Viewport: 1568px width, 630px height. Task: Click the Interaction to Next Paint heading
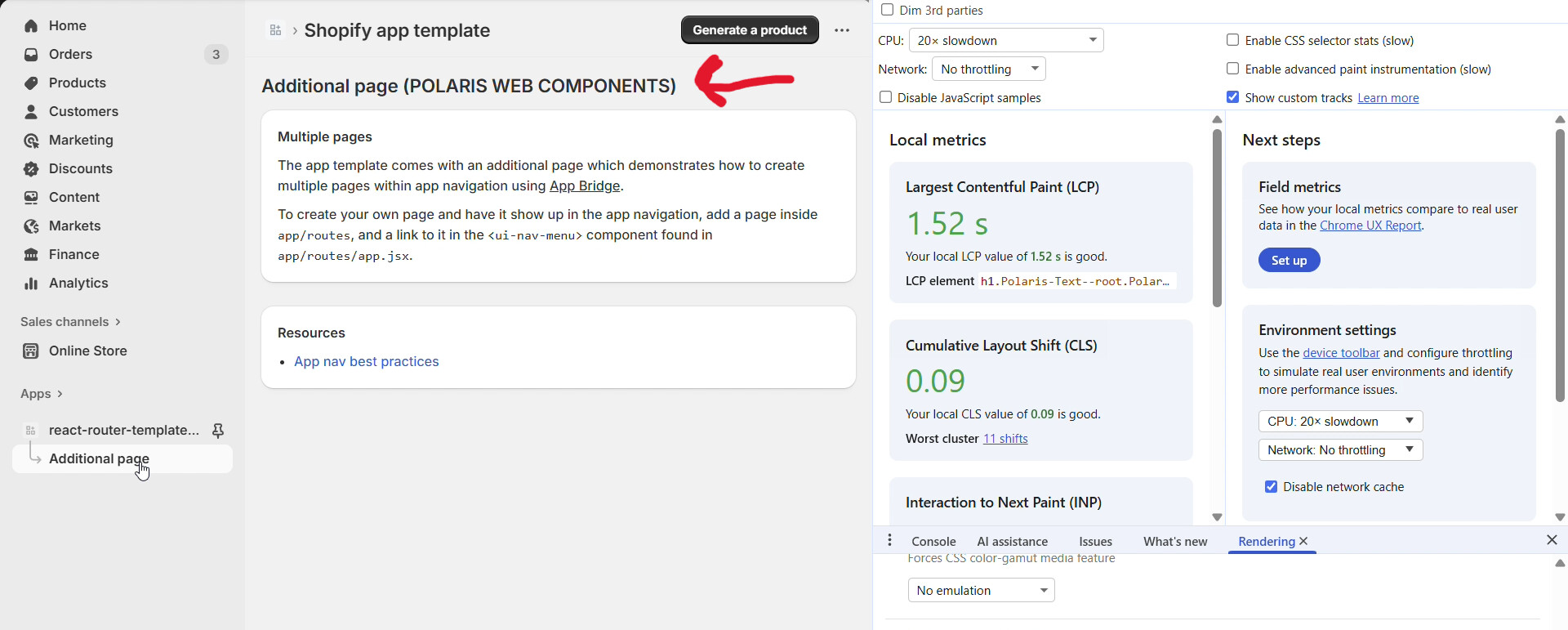pyautogui.click(x=1004, y=503)
